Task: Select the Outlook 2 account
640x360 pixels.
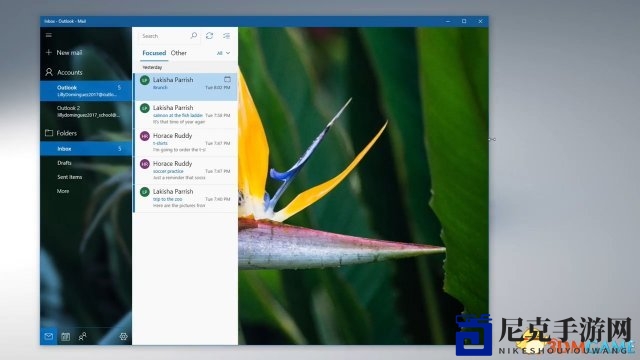Action: 86,111
